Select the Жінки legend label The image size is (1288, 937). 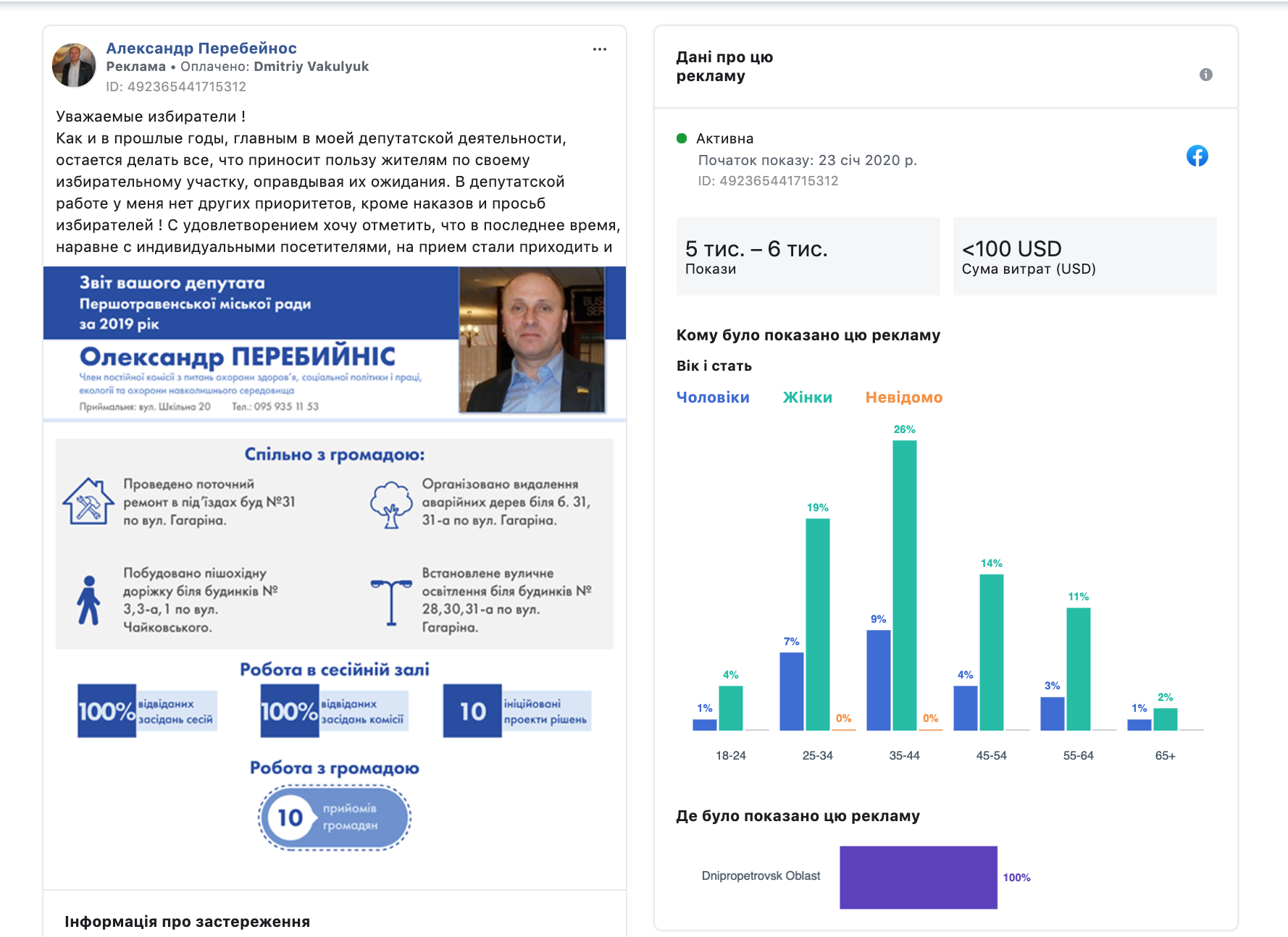(x=807, y=398)
